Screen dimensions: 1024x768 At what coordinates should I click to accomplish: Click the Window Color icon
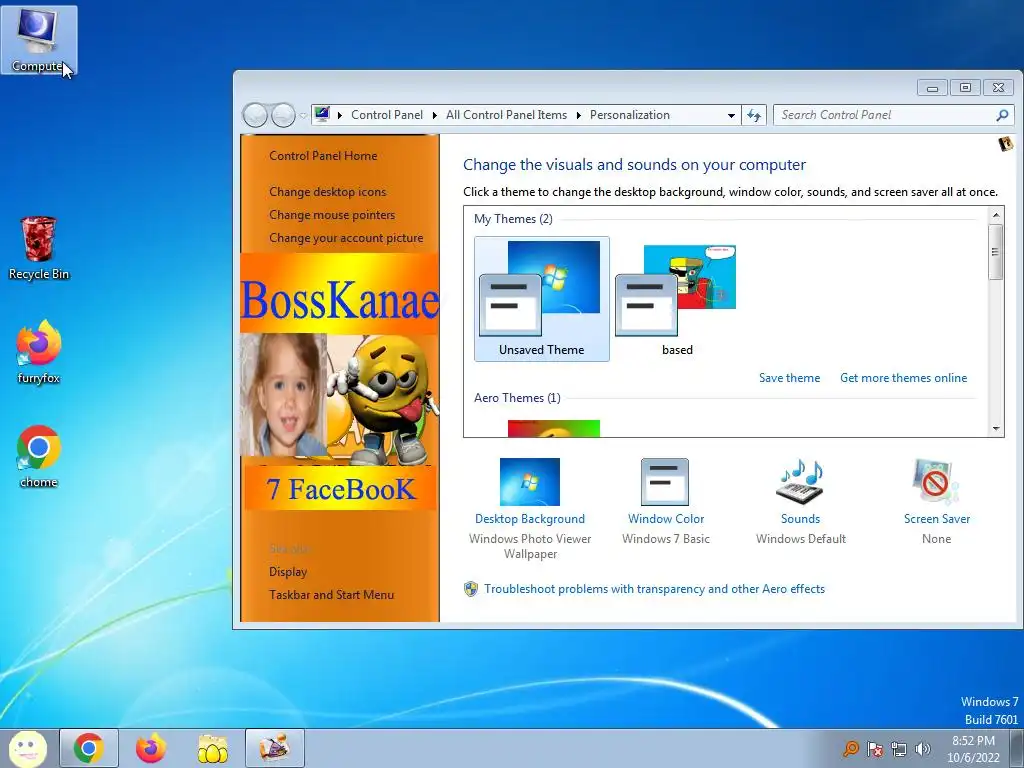[665, 482]
